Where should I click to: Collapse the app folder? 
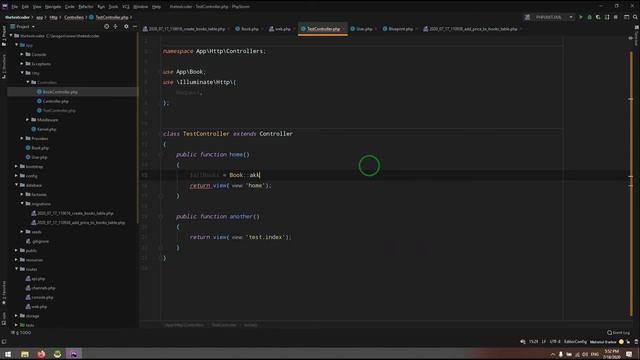[17, 45]
